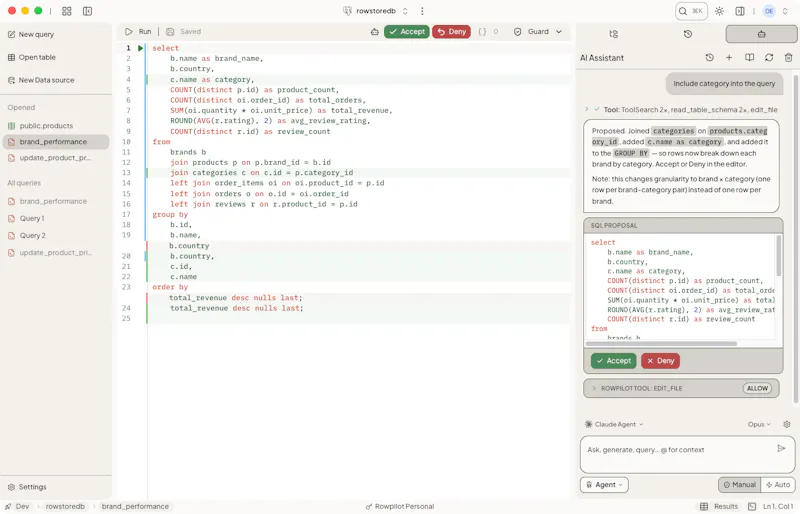This screenshot has height=514, width=800.
Task: Click Dev in the status breadcrumb
Action: [22, 506]
